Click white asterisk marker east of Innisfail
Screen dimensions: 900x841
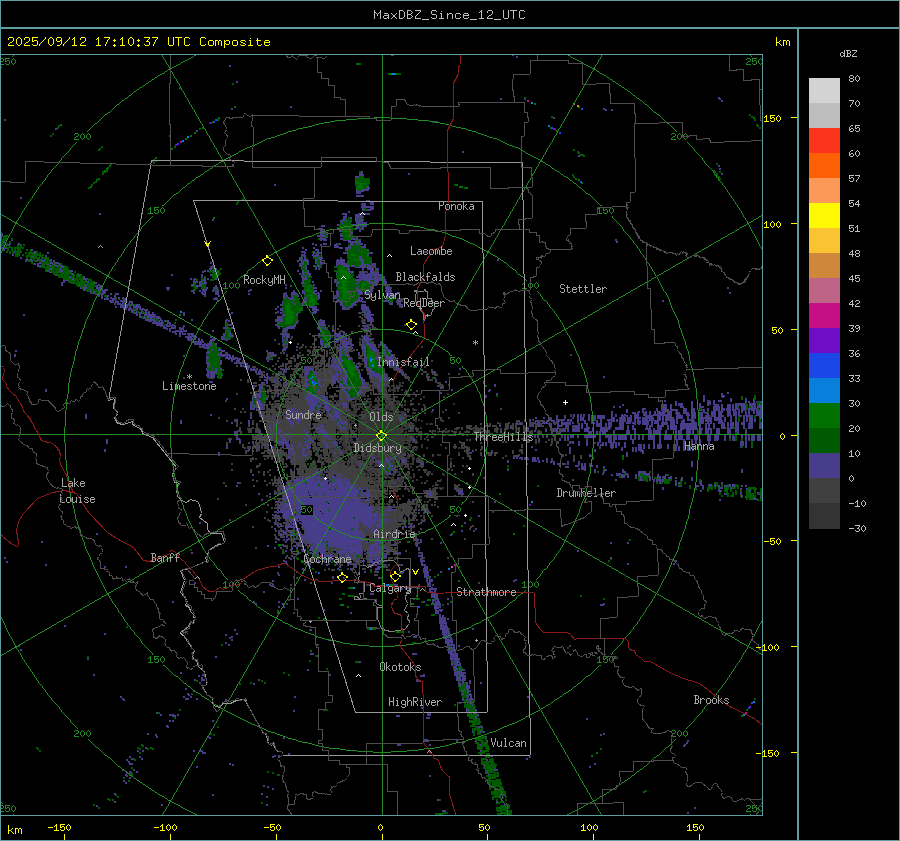(475, 343)
